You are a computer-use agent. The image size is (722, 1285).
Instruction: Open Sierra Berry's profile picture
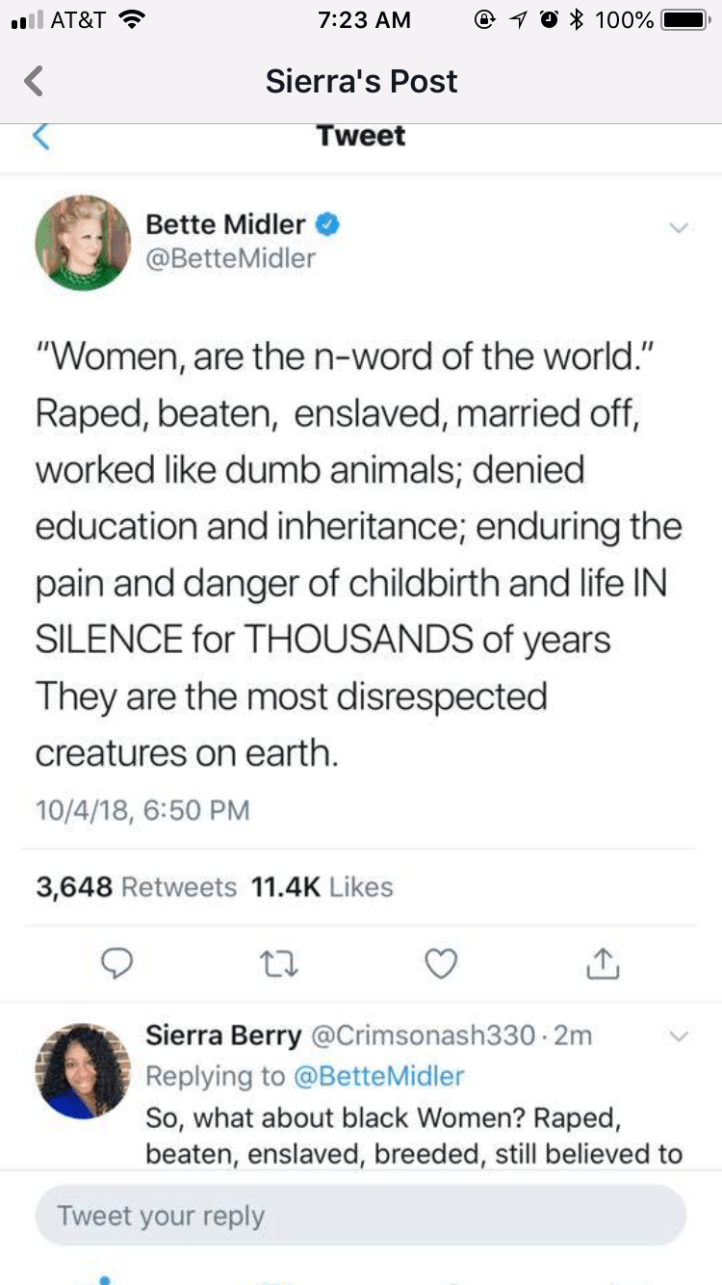click(x=83, y=1070)
